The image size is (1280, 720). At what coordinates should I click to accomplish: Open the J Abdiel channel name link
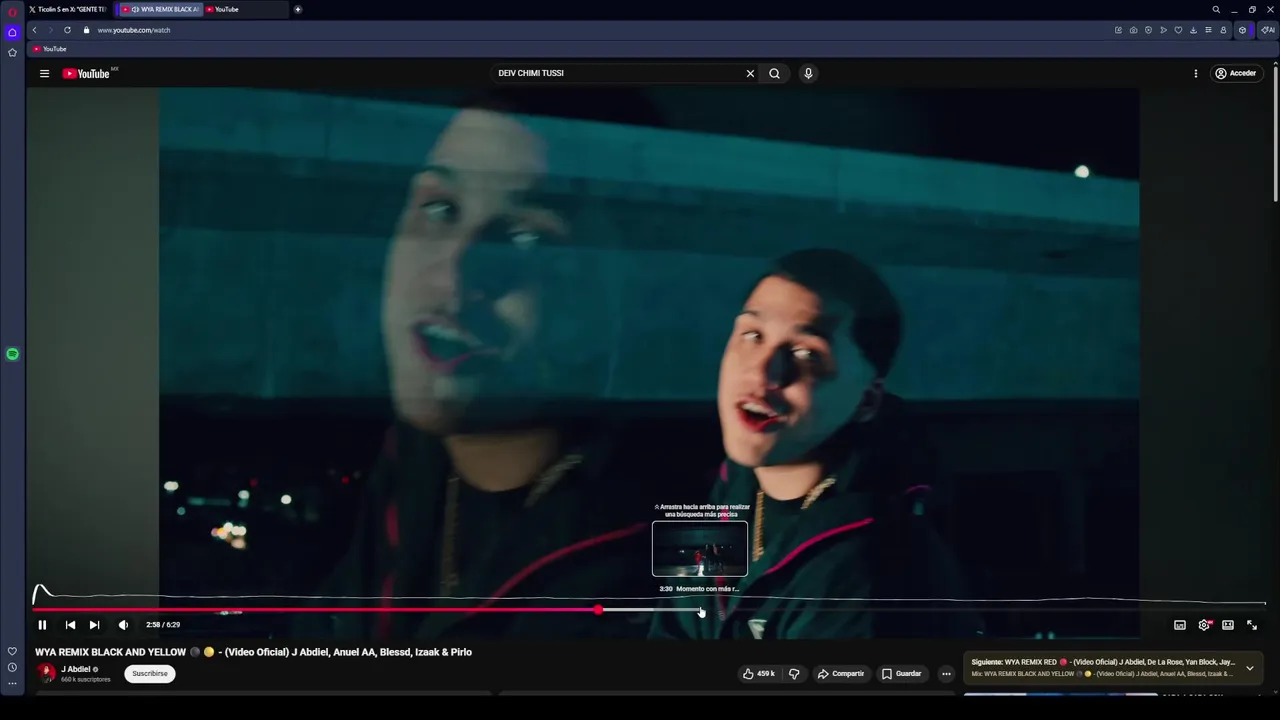coord(76,669)
